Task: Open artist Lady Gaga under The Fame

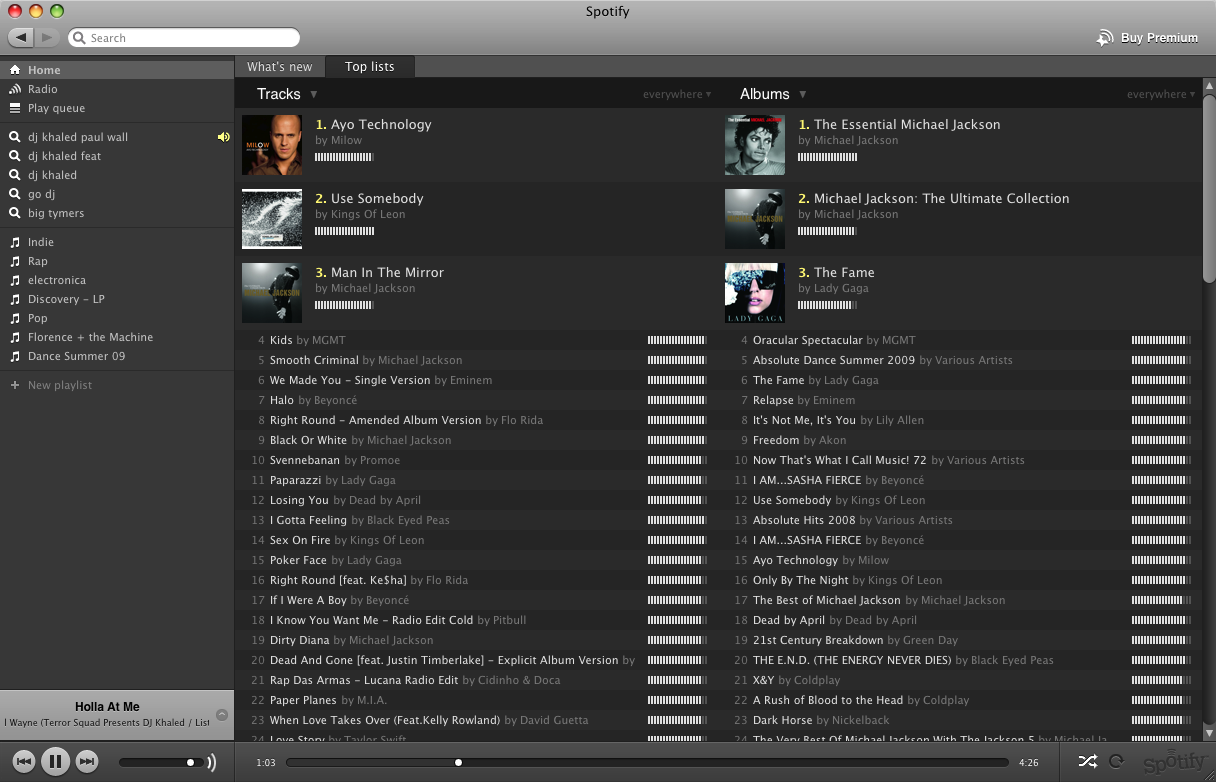Action: pyautogui.click(x=841, y=288)
